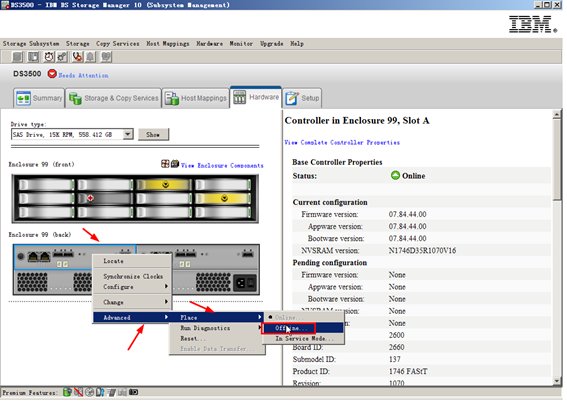567x402 pixels.
Task: Click the bell toolbar icon
Action: pos(90,57)
